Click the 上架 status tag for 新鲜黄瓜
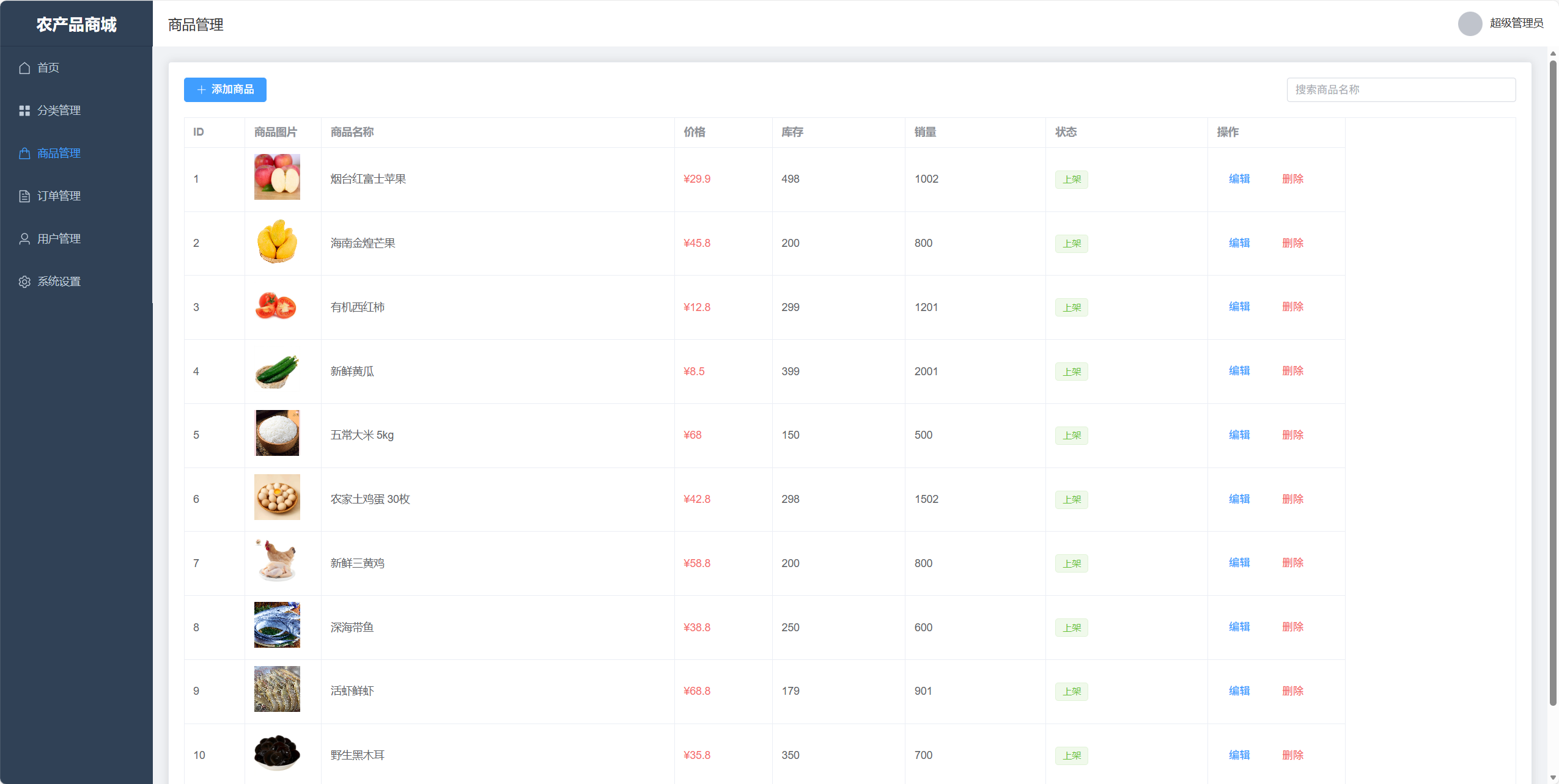 1071,372
